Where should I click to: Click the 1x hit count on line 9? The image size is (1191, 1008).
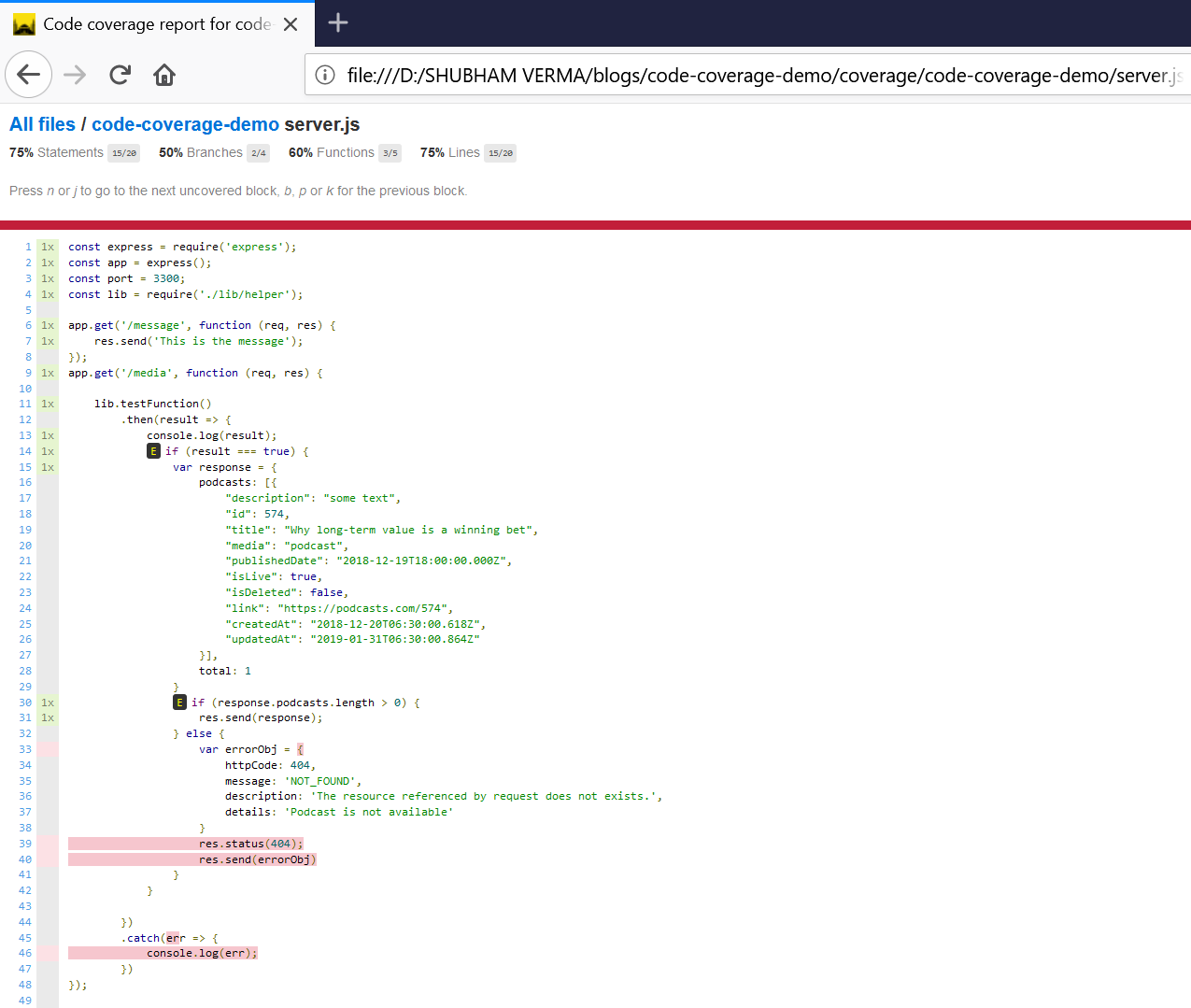[48, 373]
